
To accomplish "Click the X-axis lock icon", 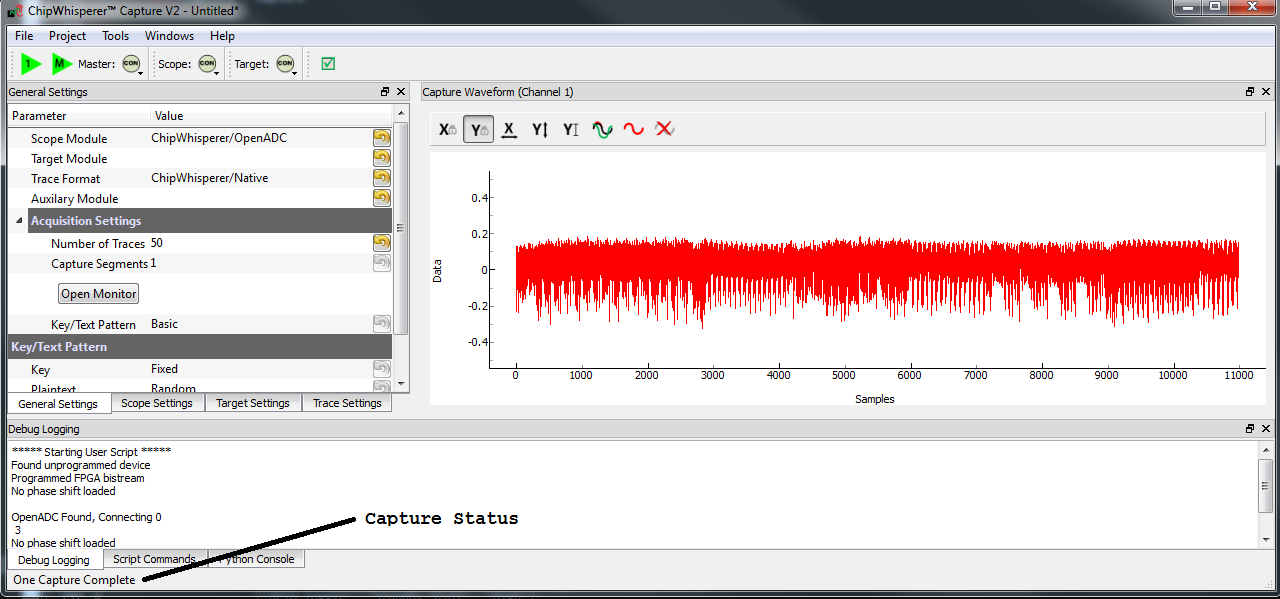I will (447, 129).
